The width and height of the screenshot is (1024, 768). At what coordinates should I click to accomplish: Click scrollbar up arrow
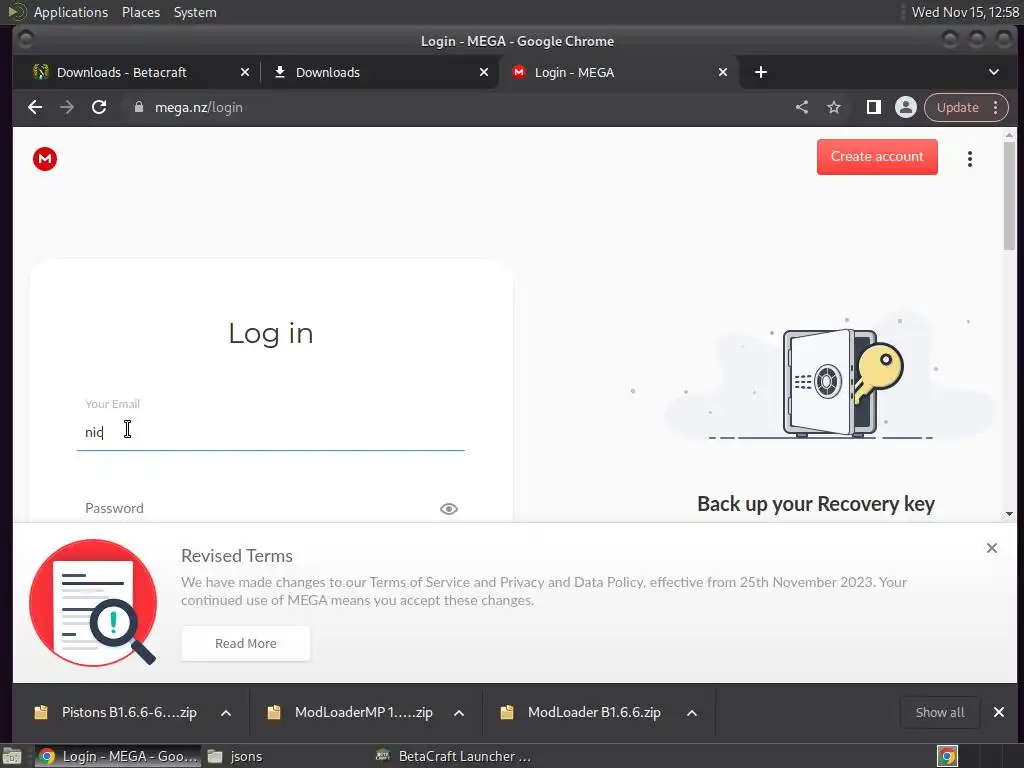coord(1010,135)
